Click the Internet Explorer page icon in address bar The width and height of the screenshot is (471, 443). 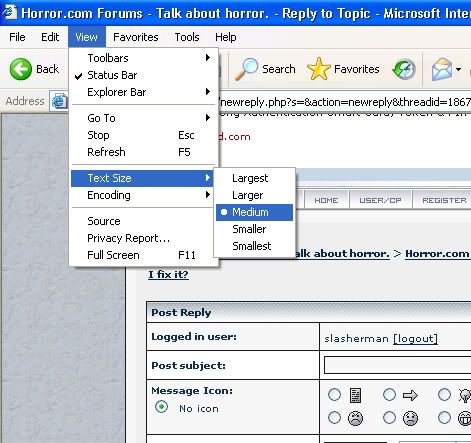tap(59, 101)
